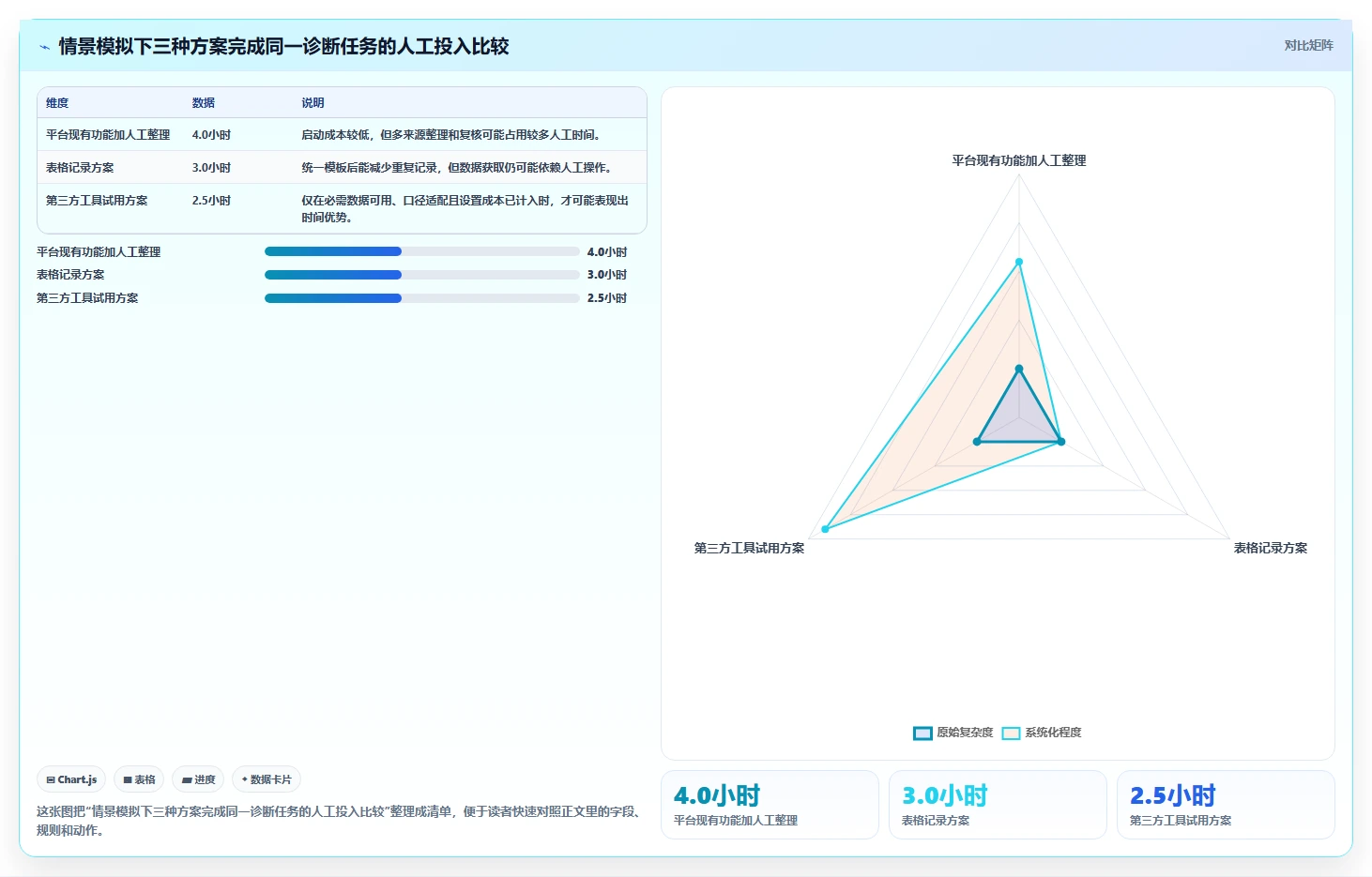Select the 平台现有功能加人工整理 table cell
This screenshot has height=877, width=1372.
[x=108, y=135]
